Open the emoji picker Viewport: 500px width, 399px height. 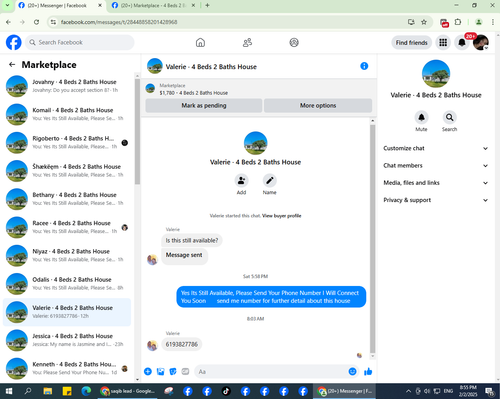pos(352,371)
